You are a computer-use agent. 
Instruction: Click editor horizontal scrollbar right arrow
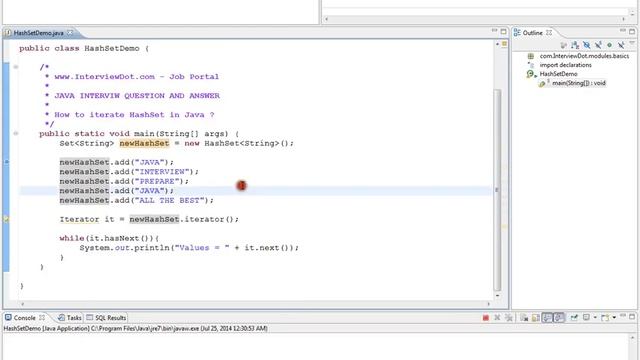click(489, 304)
